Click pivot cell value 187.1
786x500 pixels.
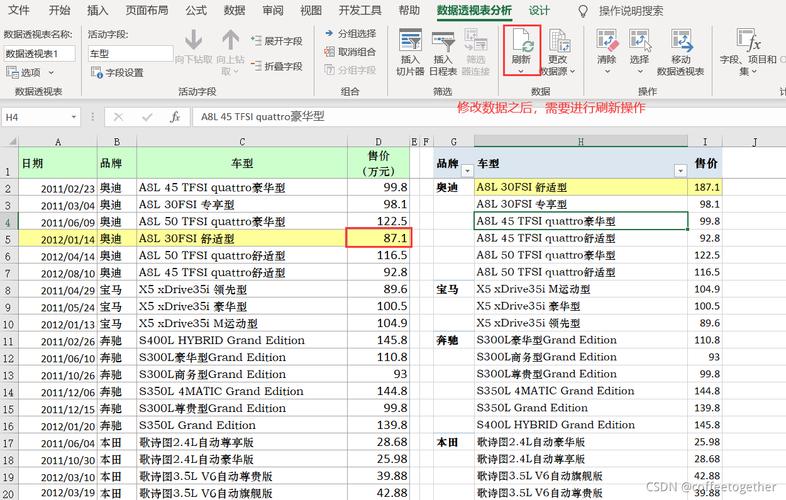tap(705, 187)
